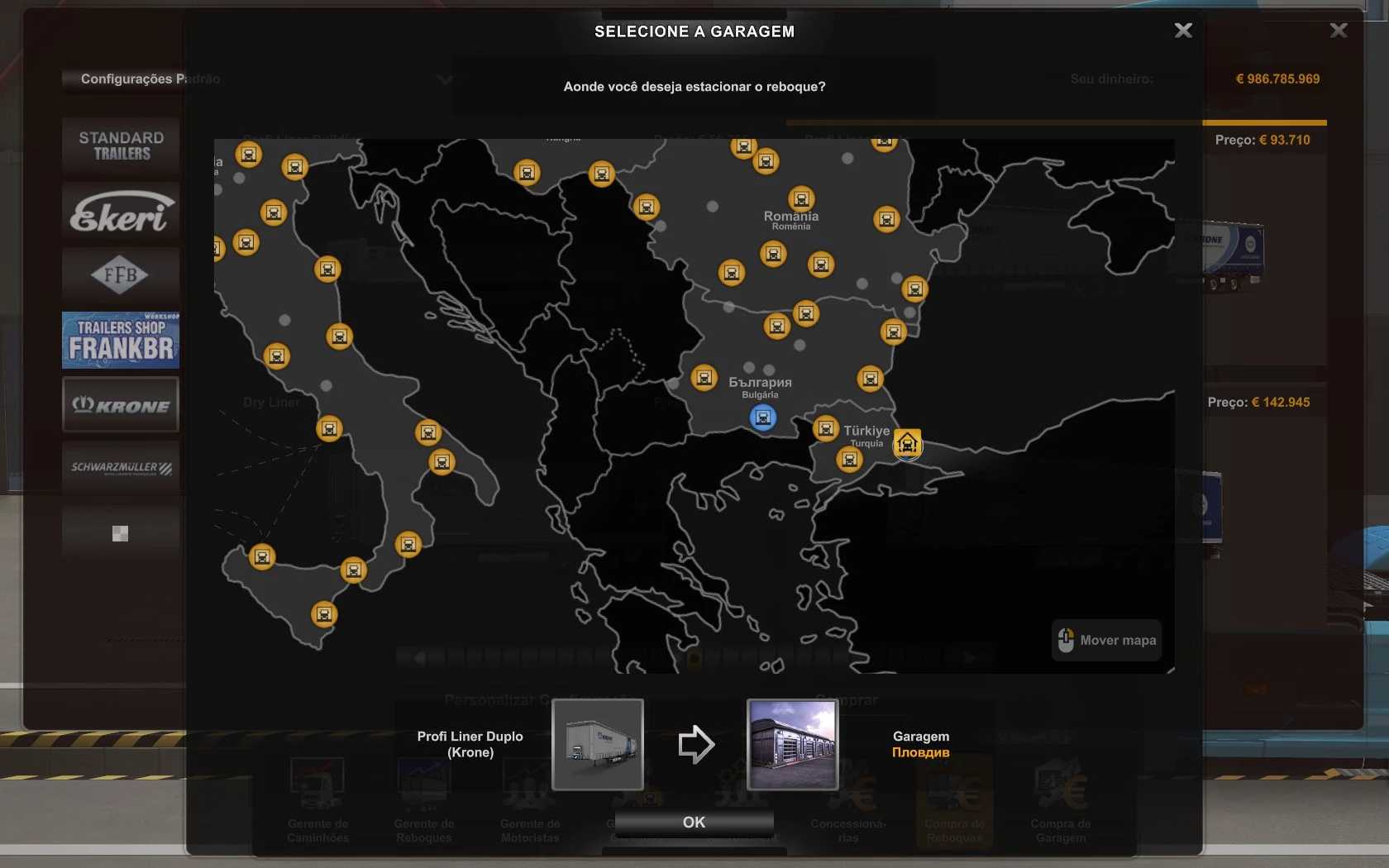
Task: Select the garage marker directly below Türkiye label
Action: (849, 459)
